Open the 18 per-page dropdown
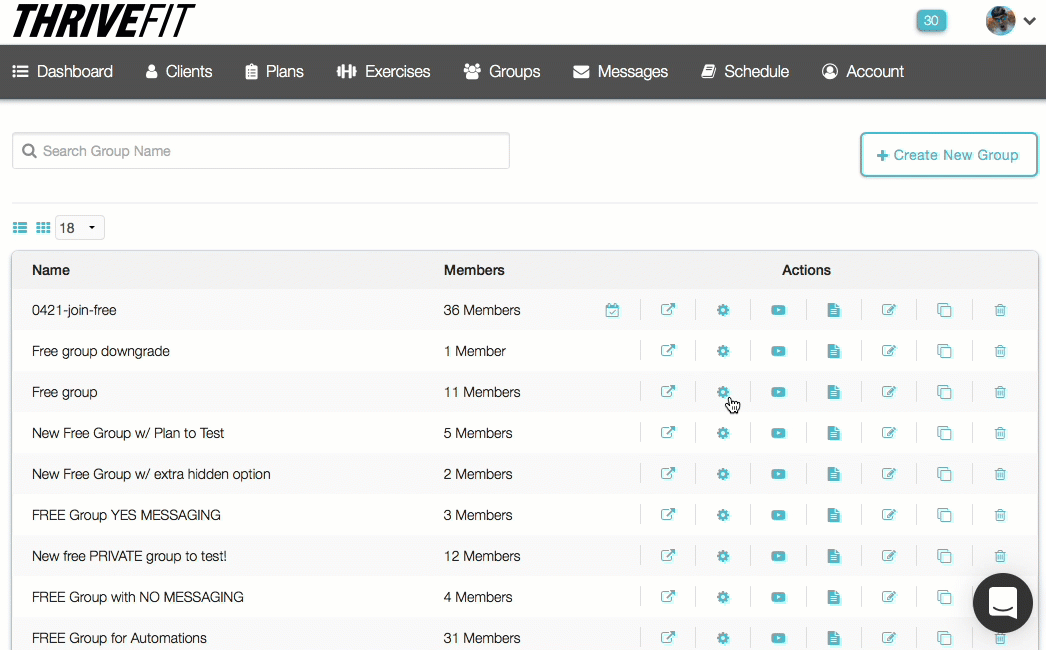Image resolution: width=1046 pixels, height=650 pixels. 80,228
